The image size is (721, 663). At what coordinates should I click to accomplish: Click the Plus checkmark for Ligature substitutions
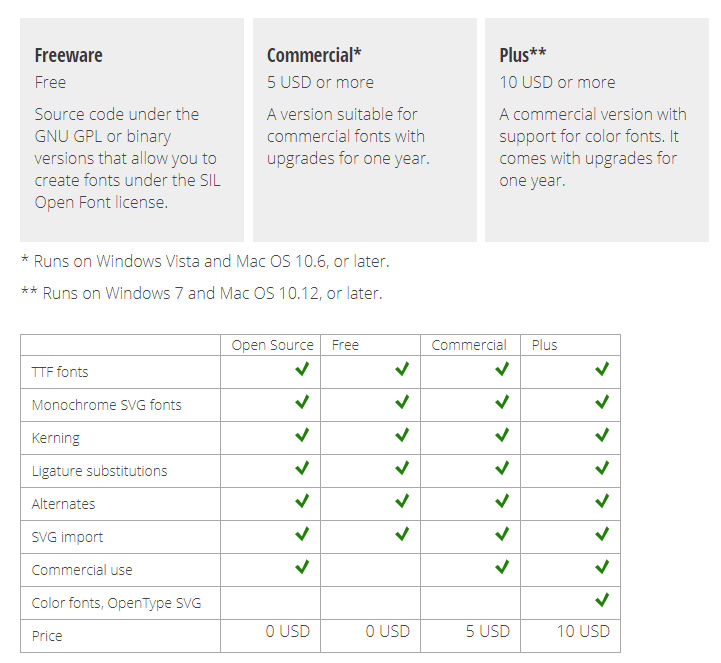(602, 469)
